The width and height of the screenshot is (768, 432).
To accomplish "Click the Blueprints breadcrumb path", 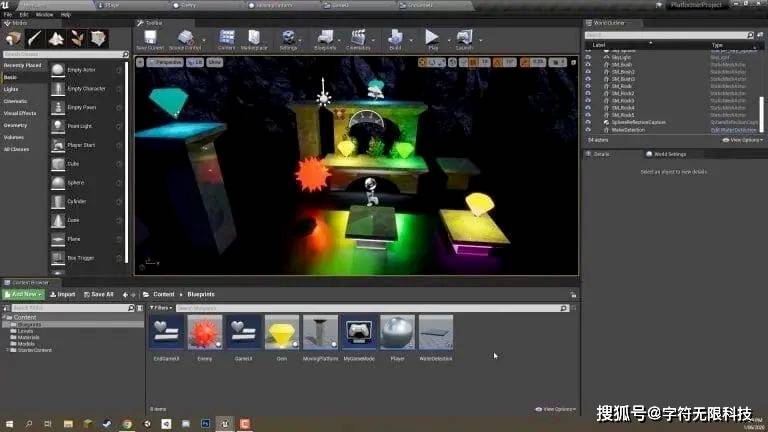I will [x=201, y=294].
